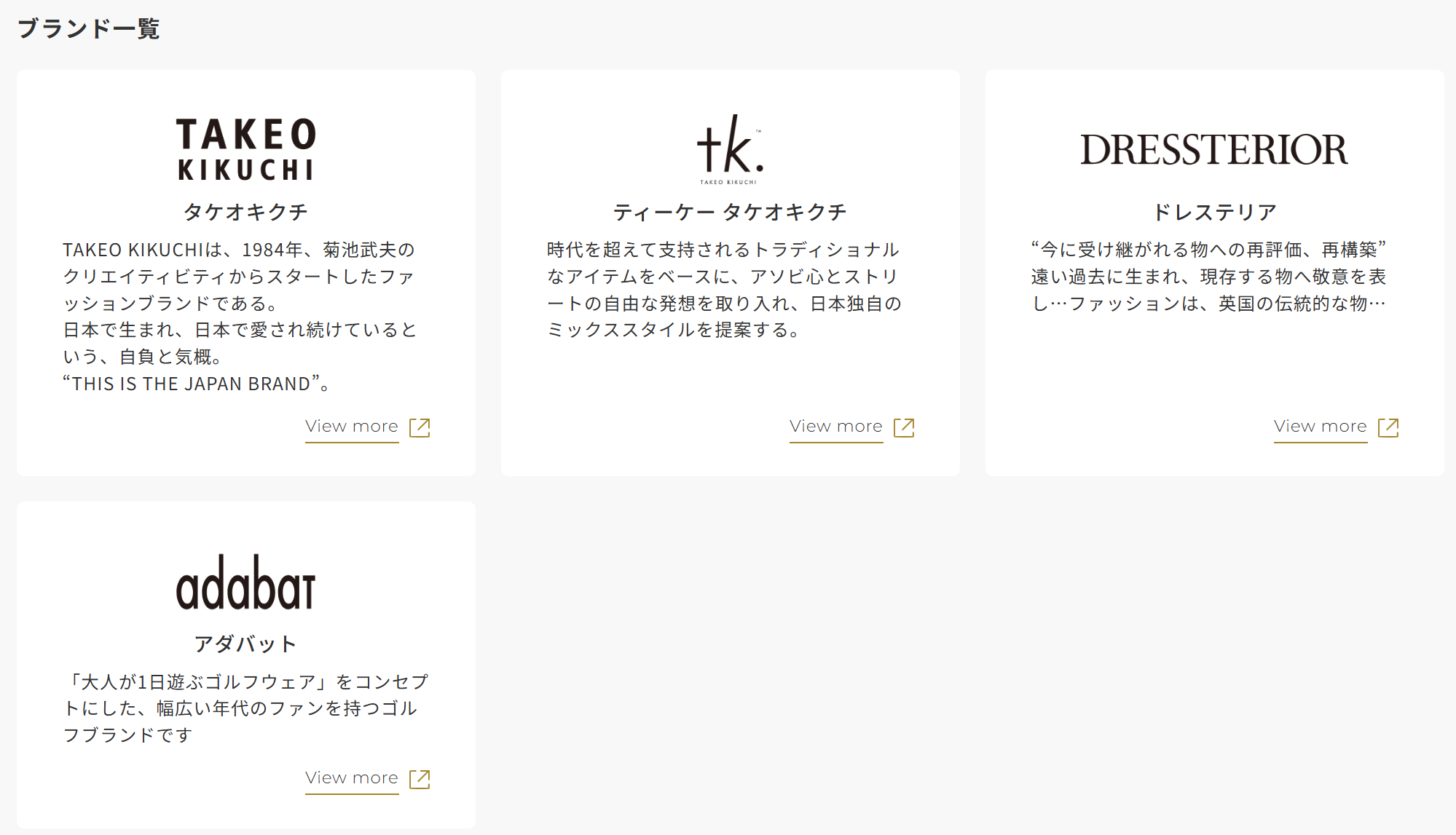Click the ブランド一覧 heading
The height and width of the screenshot is (835, 1456).
pos(89,29)
